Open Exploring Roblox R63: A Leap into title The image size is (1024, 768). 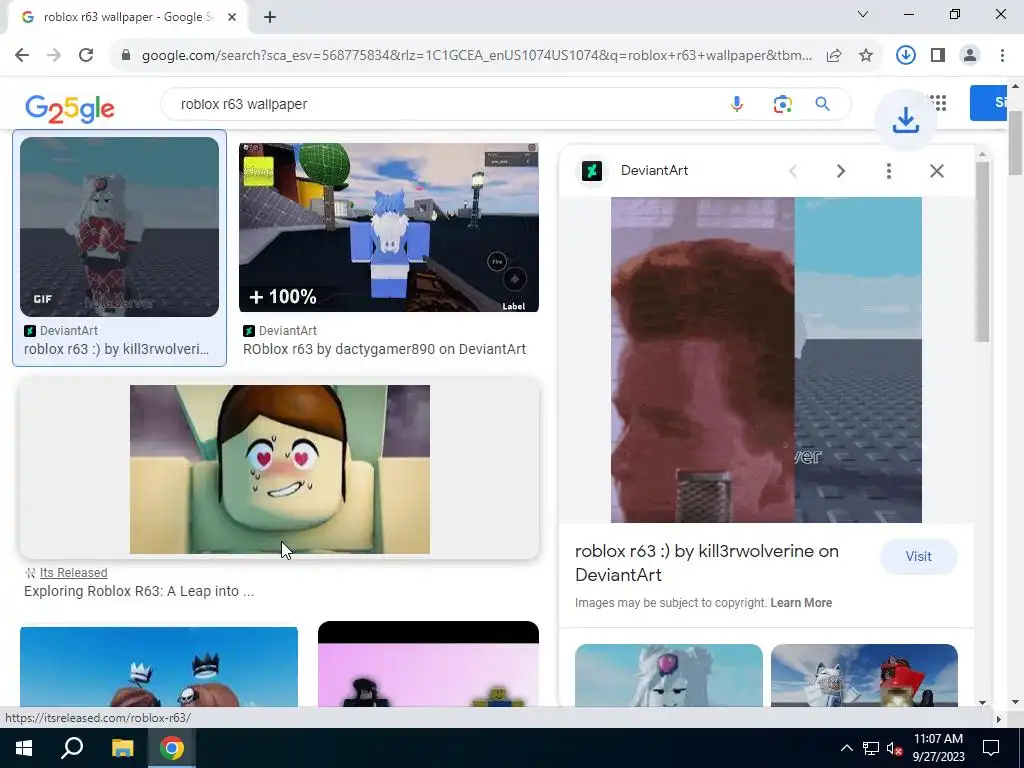tap(139, 591)
